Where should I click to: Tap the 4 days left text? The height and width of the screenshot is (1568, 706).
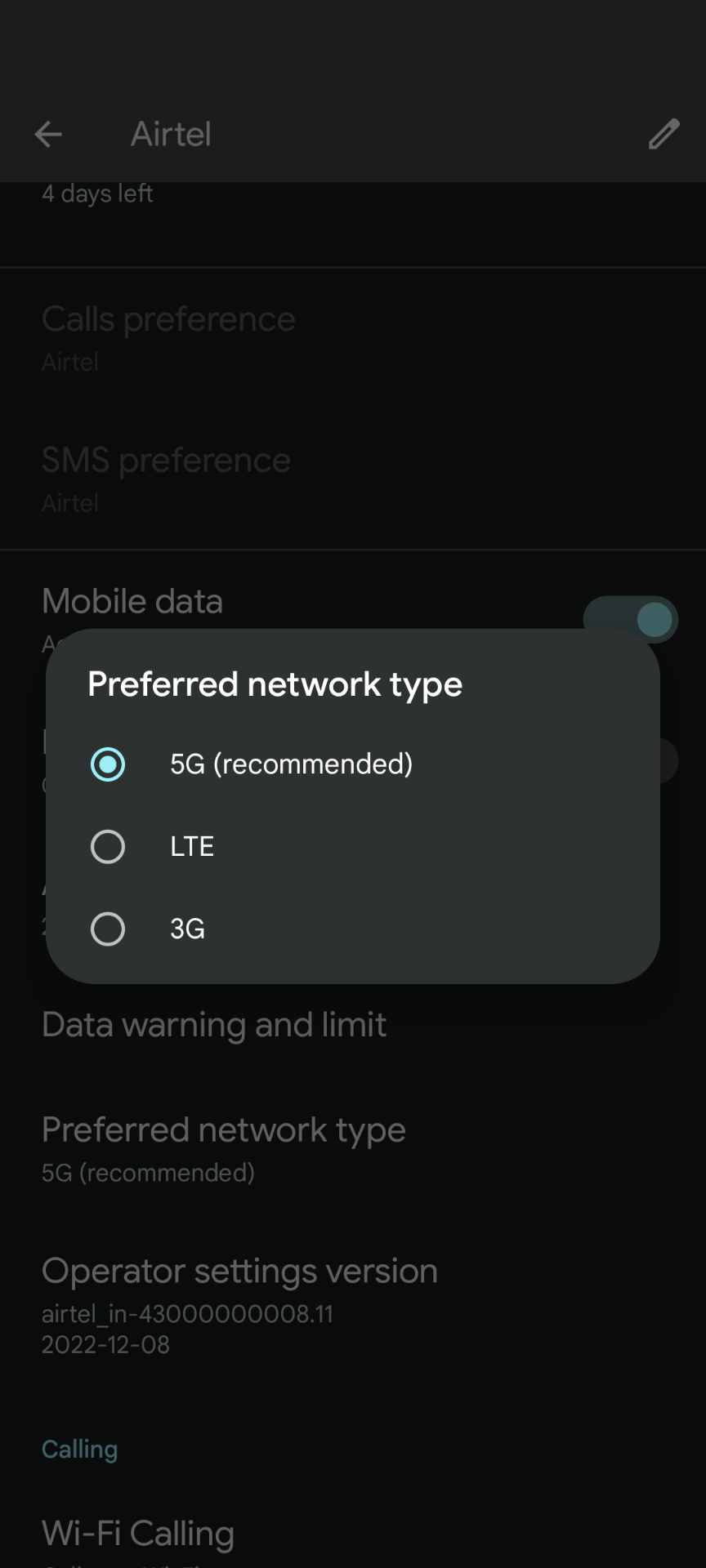[x=97, y=194]
